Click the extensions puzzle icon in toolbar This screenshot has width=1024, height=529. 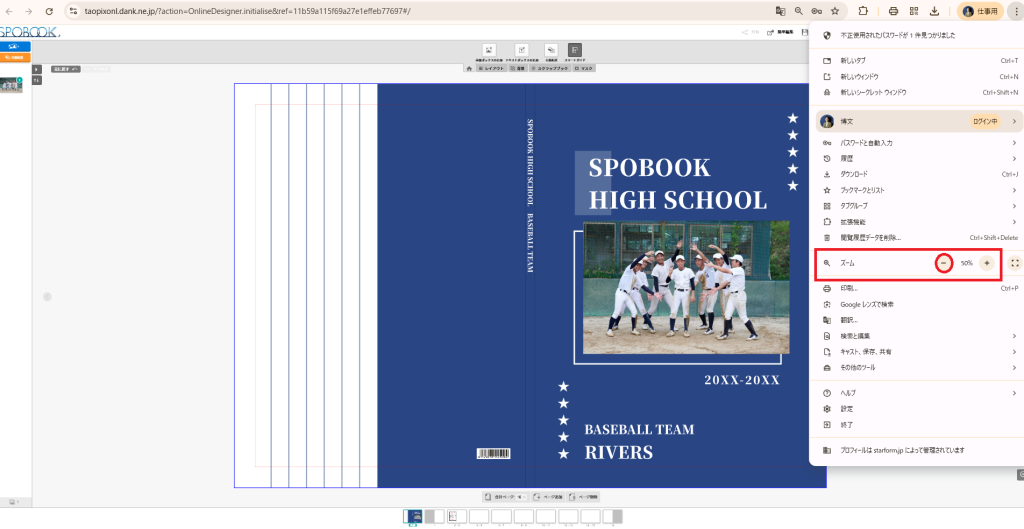tap(863, 11)
